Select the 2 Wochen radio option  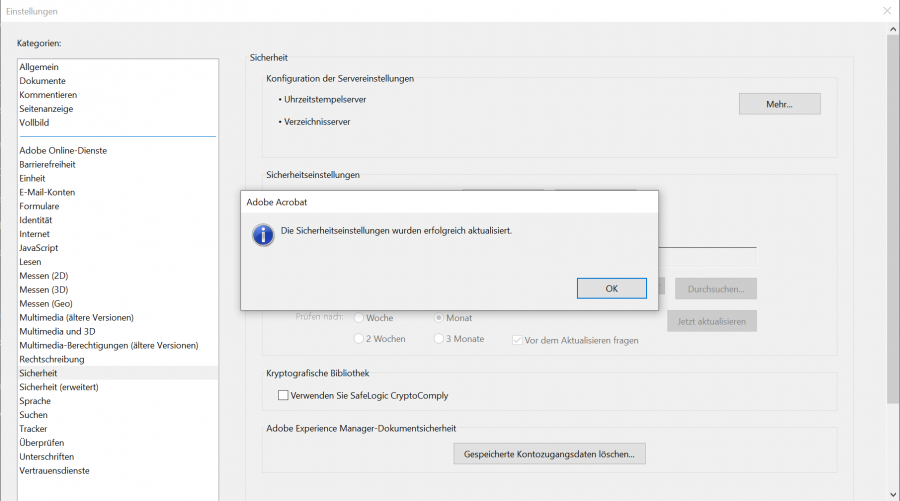[x=359, y=339]
